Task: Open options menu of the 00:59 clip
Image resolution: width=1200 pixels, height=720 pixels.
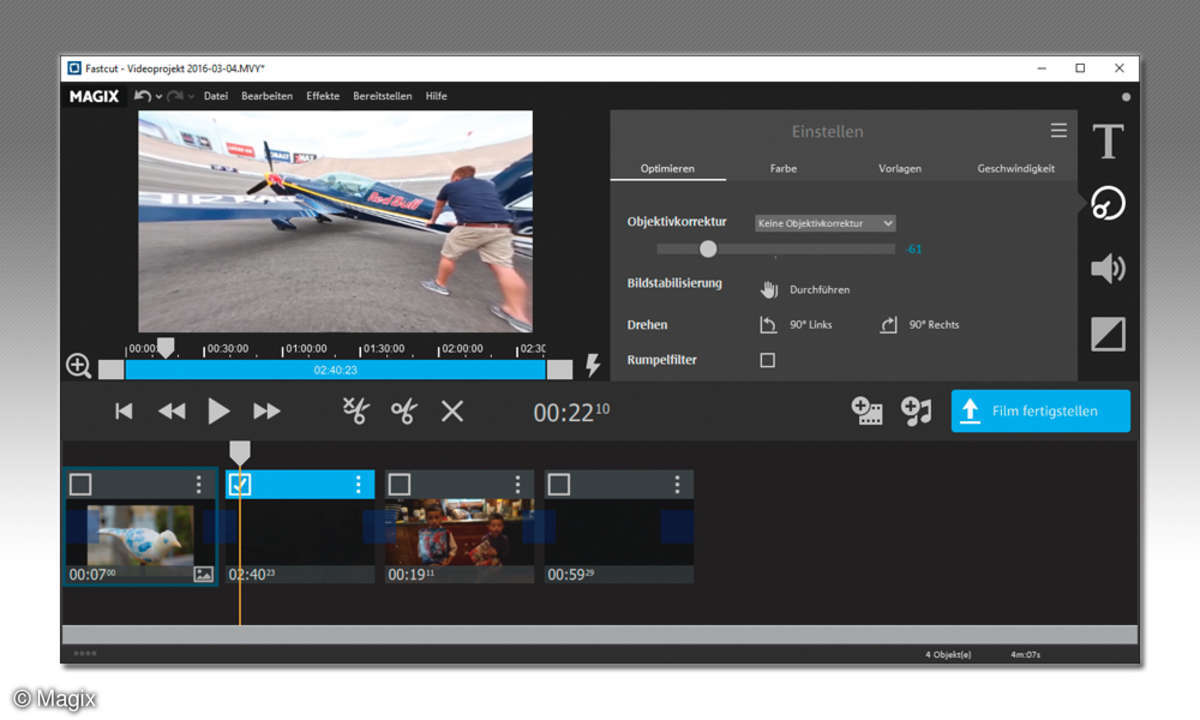Action: point(677,485)
